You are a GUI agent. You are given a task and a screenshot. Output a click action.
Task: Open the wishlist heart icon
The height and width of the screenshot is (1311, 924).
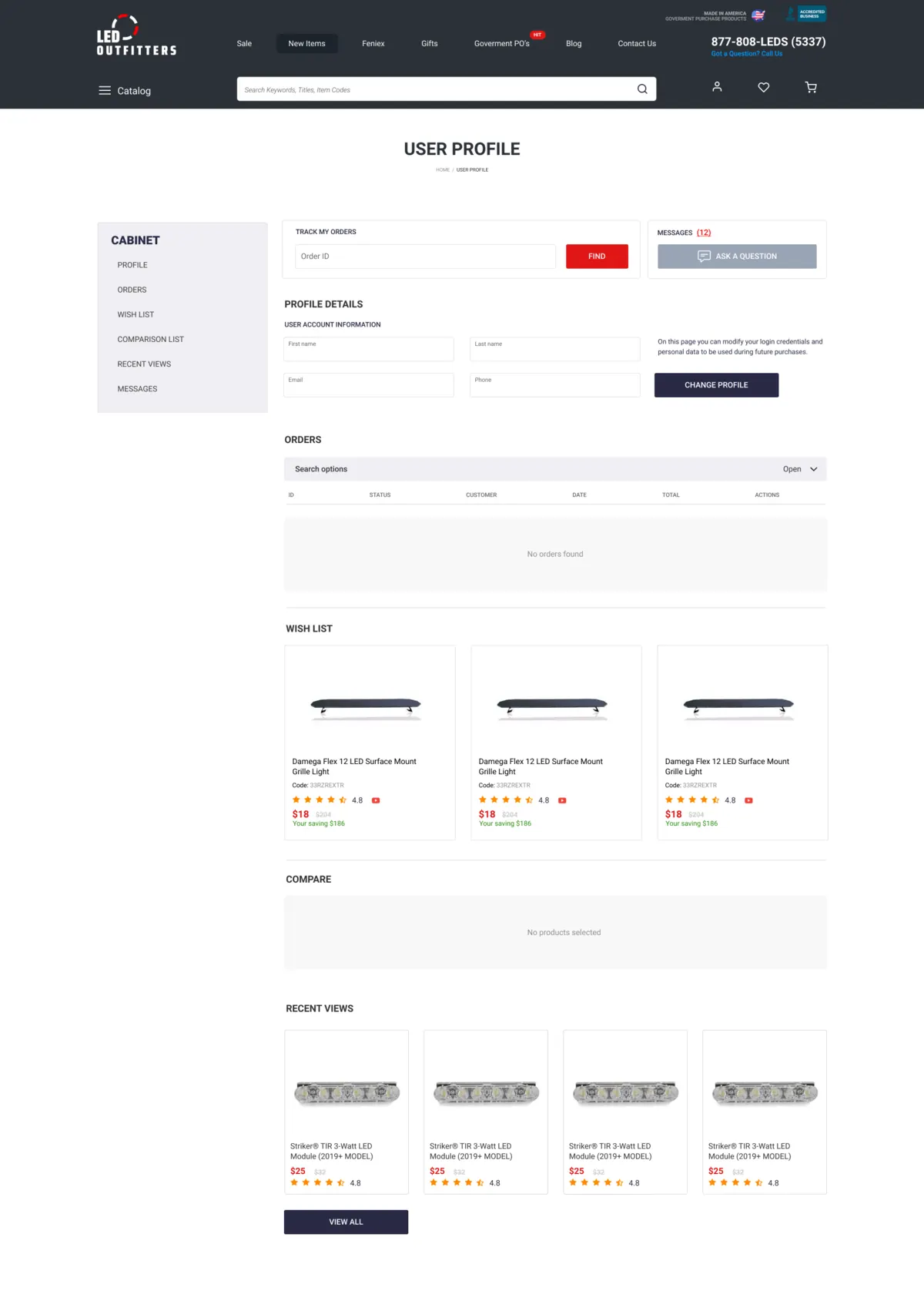tap(764, 87)
